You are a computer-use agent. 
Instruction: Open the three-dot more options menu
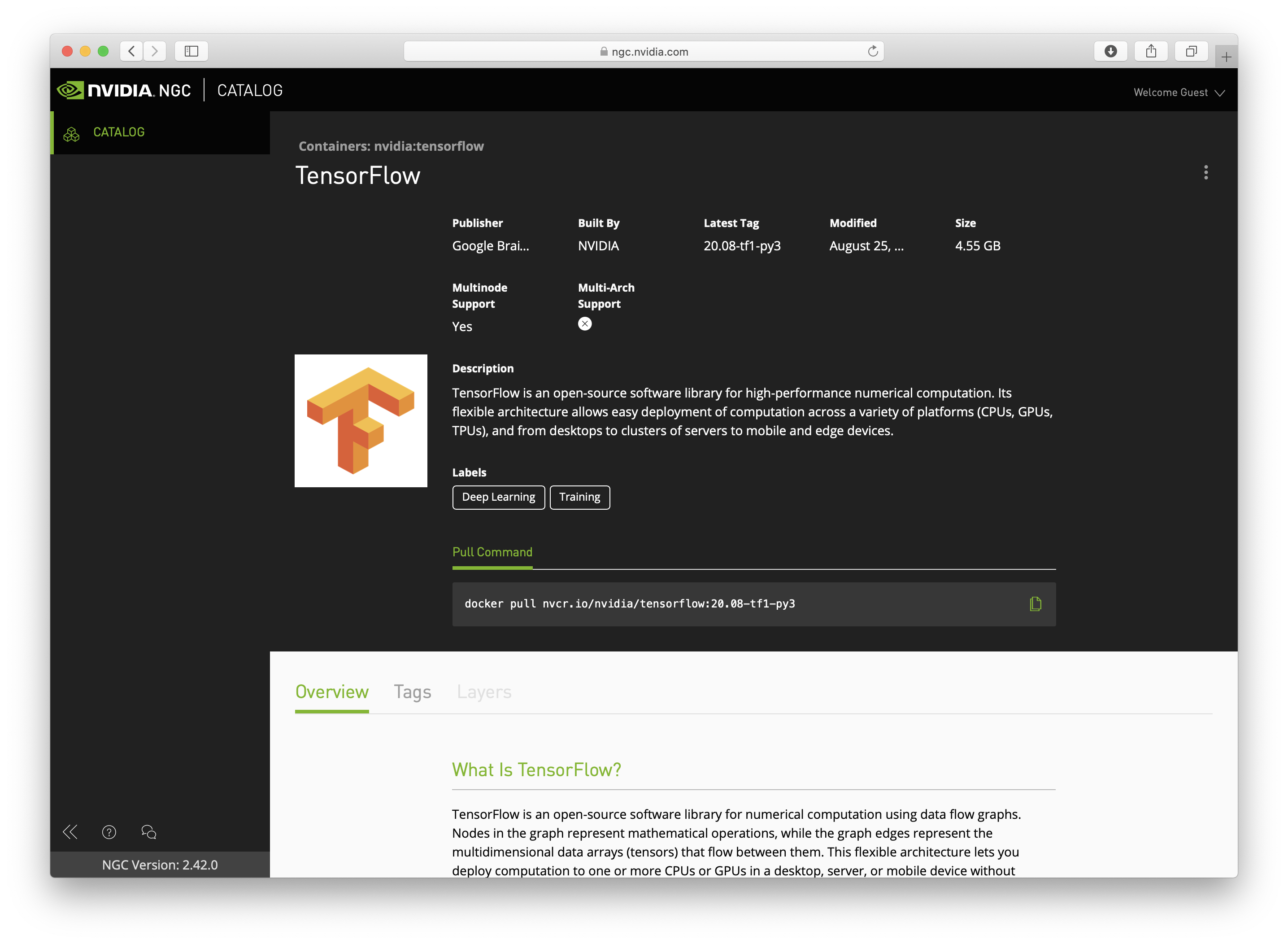(x=1206, y=173)
